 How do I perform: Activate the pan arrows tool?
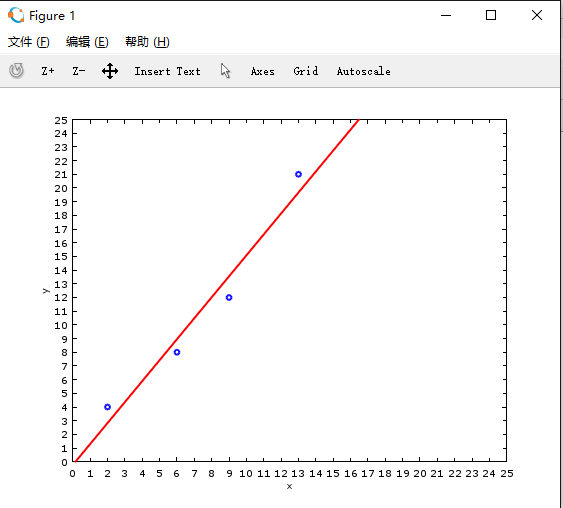110,71
